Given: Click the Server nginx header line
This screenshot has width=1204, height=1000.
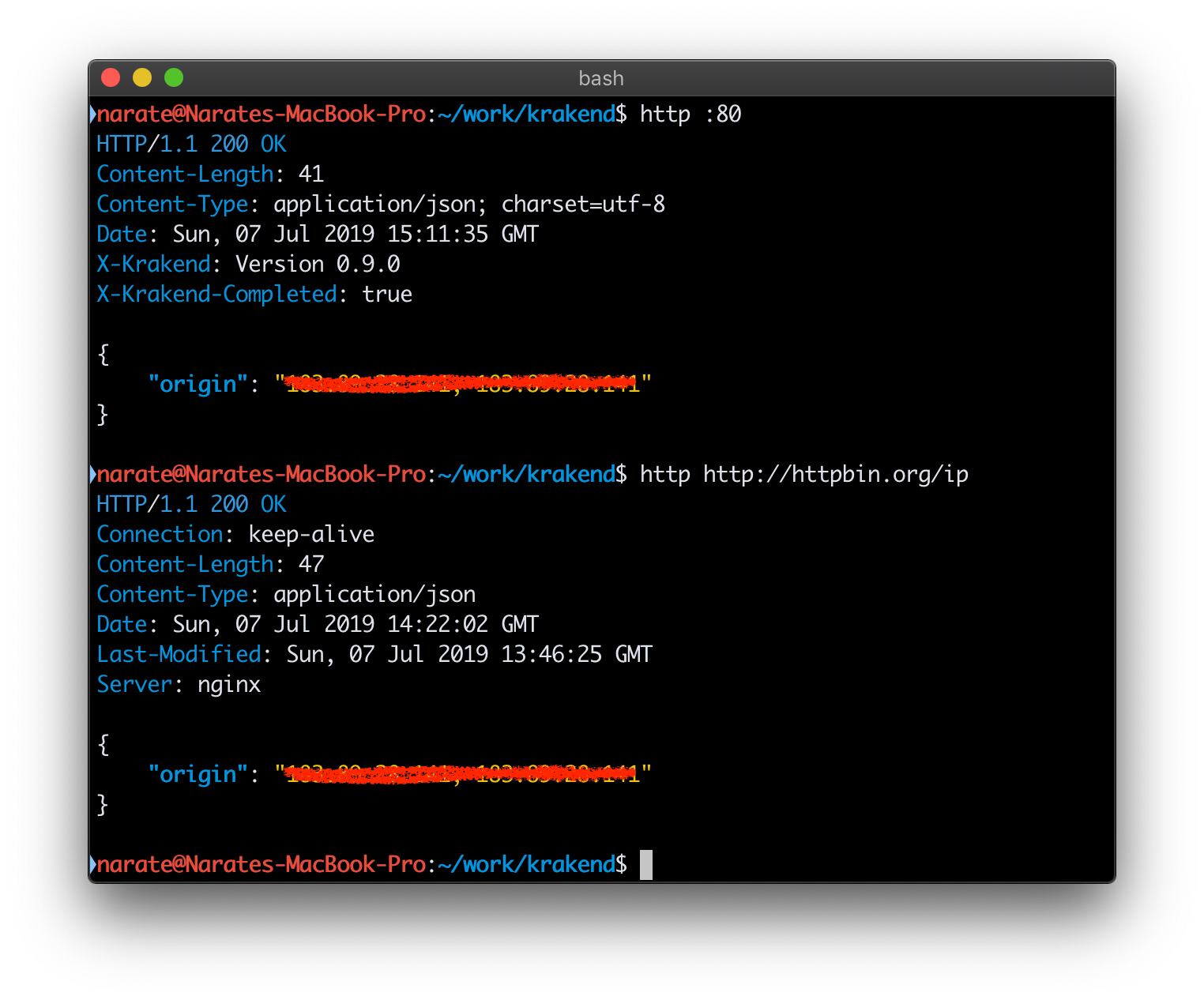Looking at the screenshot, I should coord(178,684).
